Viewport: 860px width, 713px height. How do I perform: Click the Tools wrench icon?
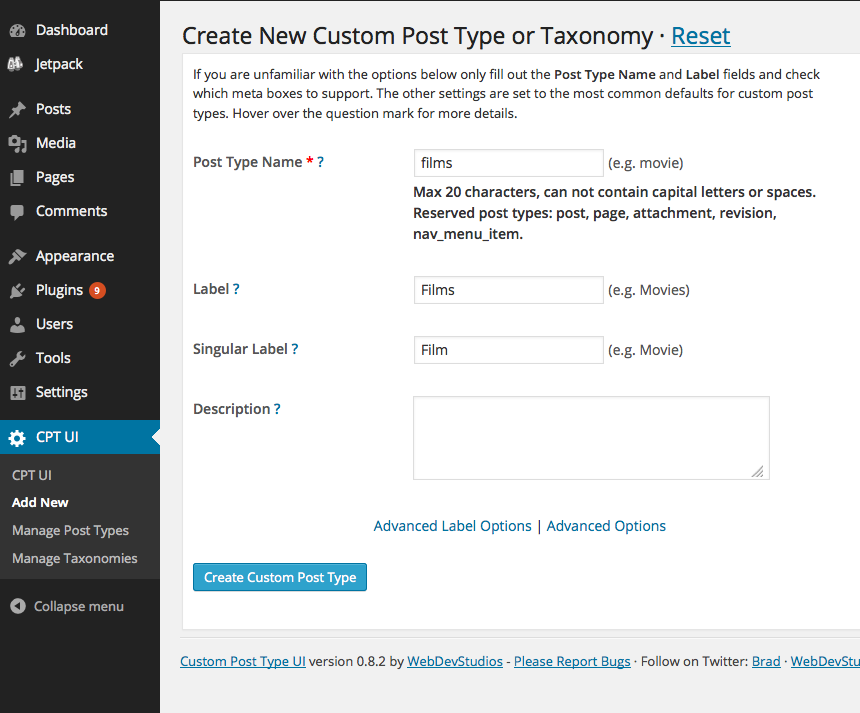[x=17, y=358]
